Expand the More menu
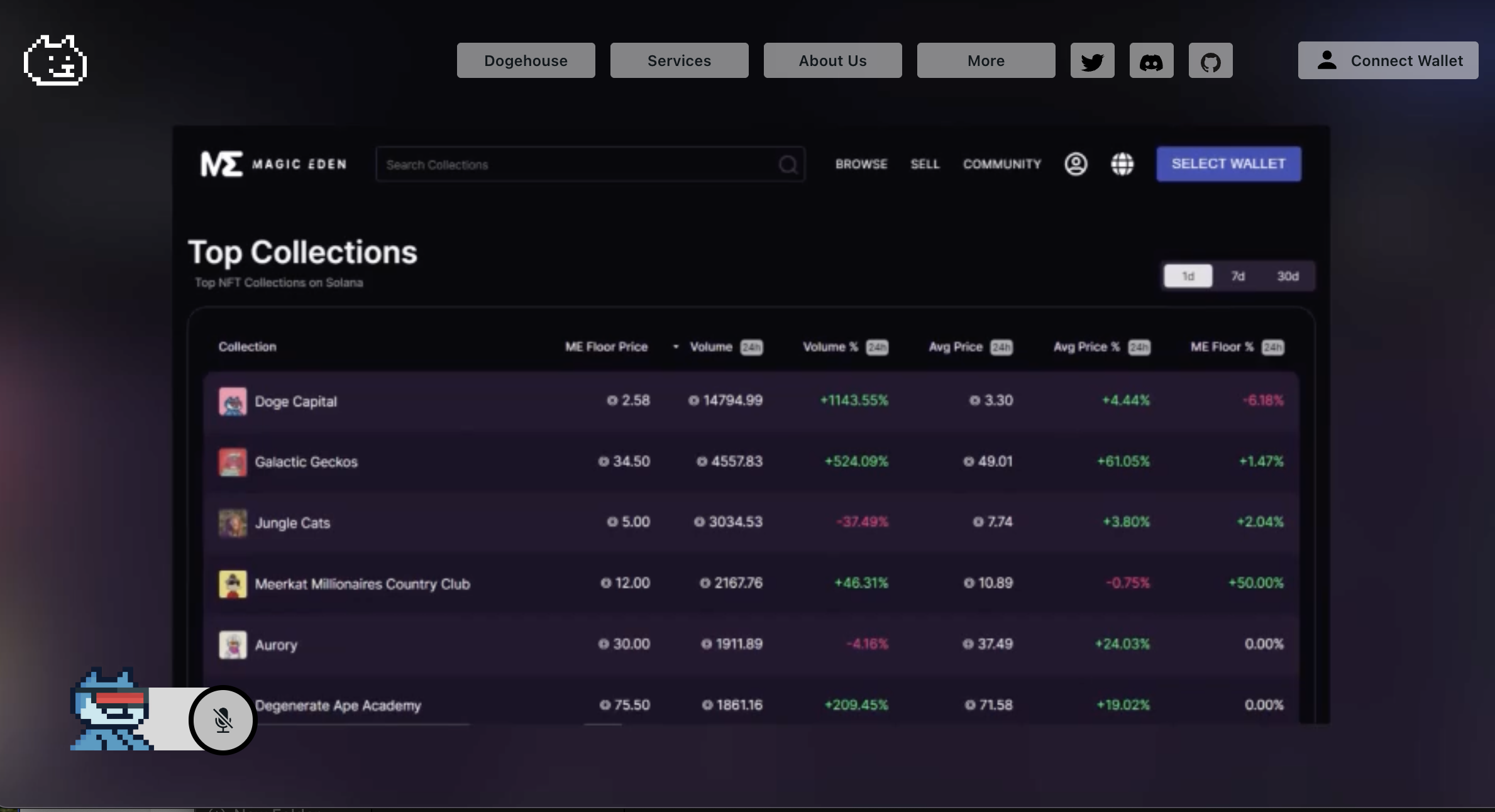1495x812 pixels. (986, 61)
